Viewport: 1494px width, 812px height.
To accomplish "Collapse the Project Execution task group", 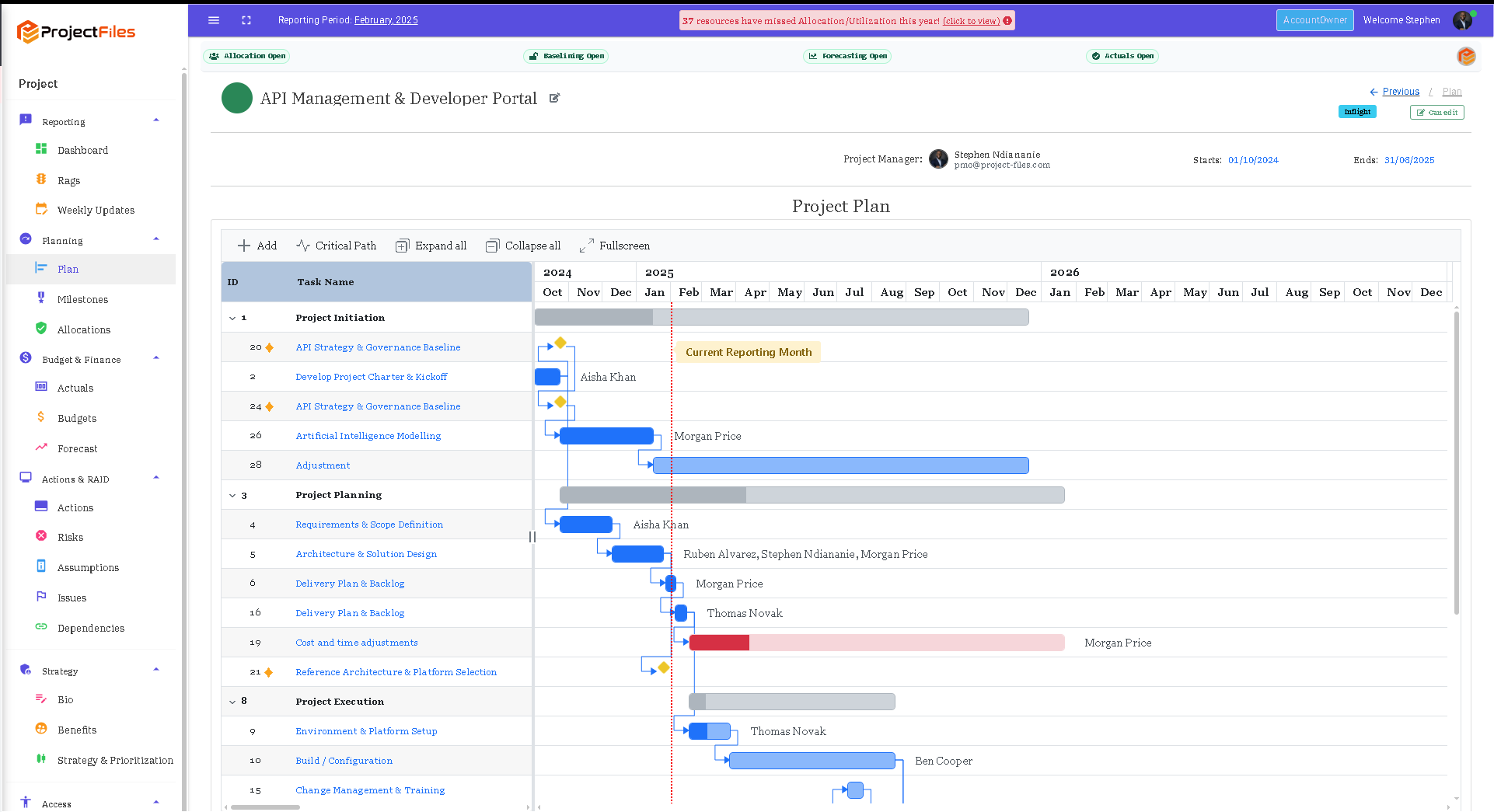I will click(x=232, y=702).
